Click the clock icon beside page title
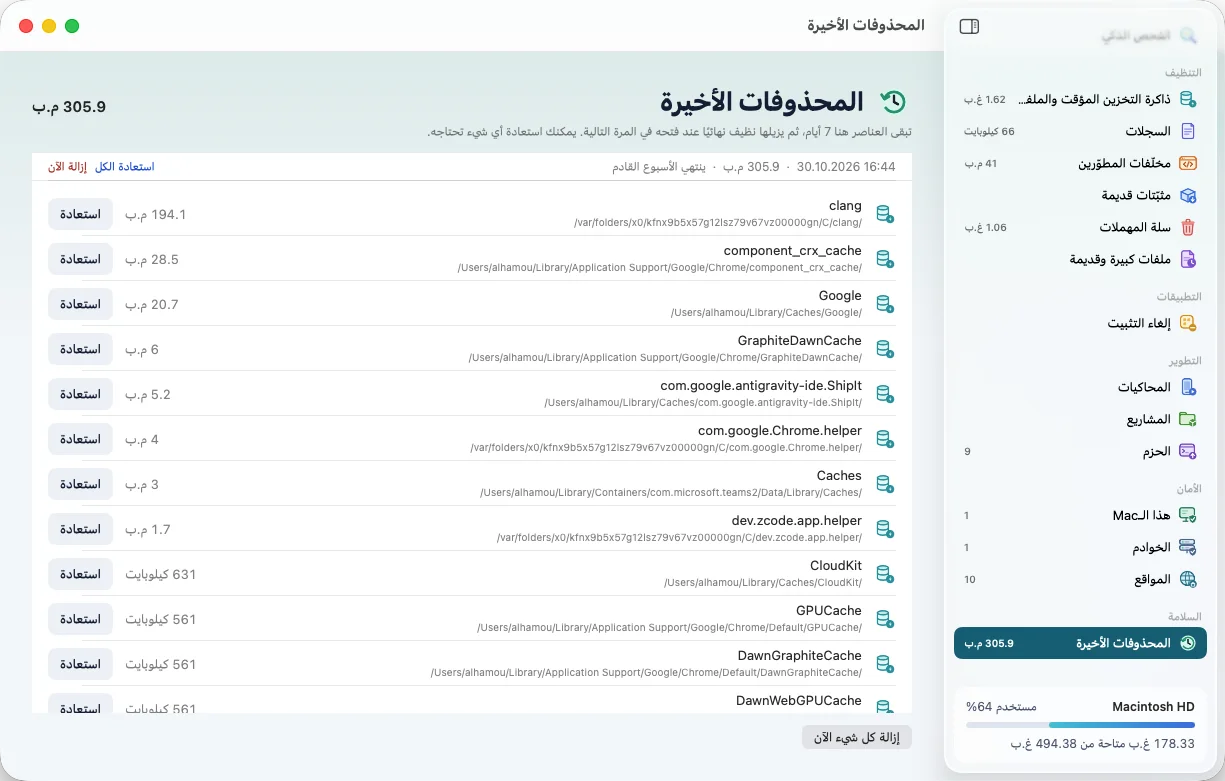 892,101
